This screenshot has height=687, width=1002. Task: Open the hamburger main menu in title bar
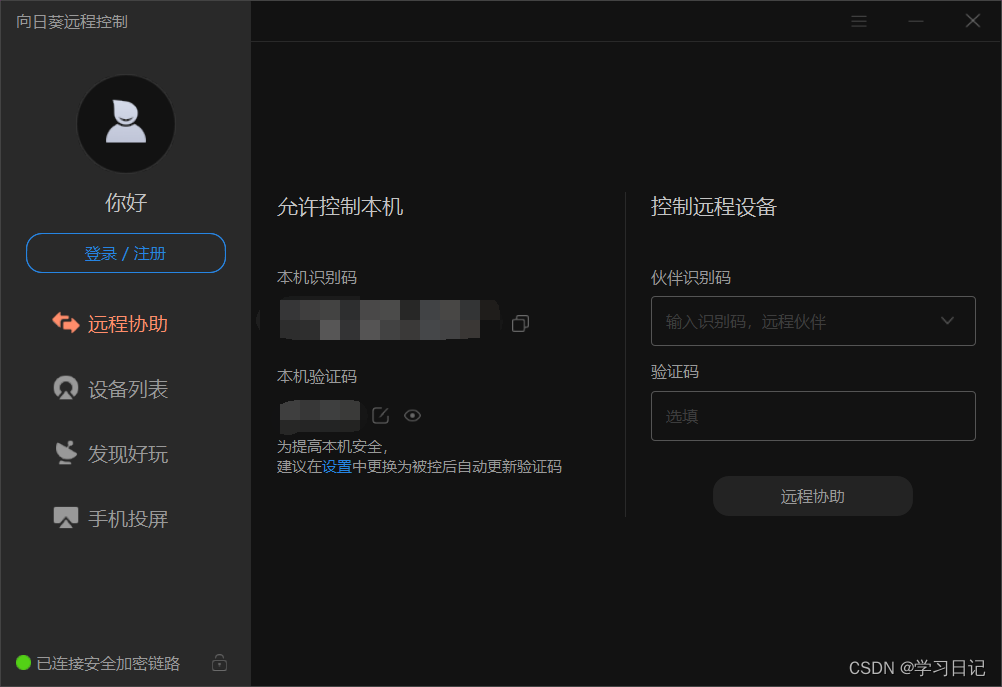pos(859,21)
